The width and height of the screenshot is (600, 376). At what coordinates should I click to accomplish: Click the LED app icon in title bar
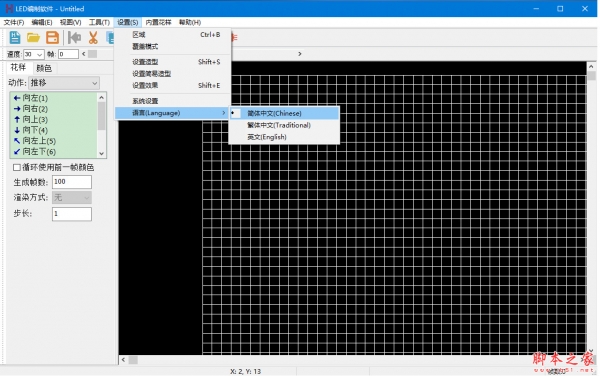pyautogui.click(x=9, y=8)
